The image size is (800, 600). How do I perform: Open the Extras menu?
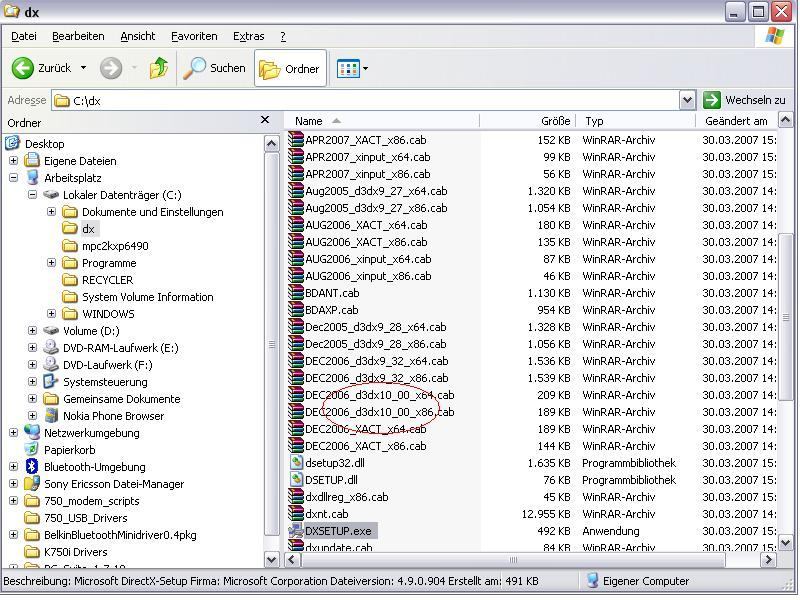(248, 36)
